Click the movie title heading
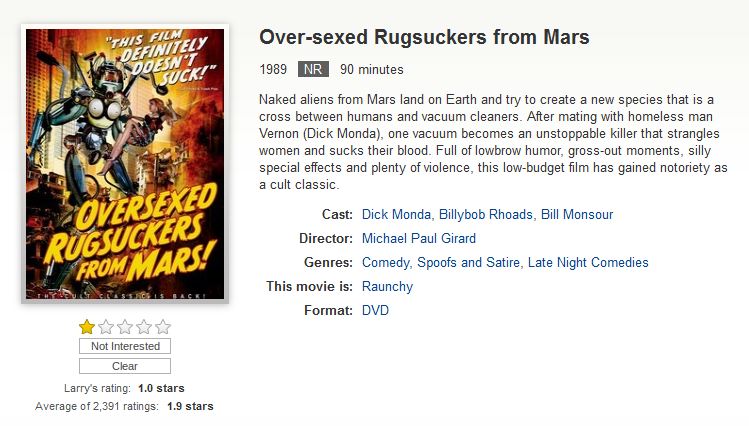The height and width of the screenshot is (426, 749). point(424,37)
